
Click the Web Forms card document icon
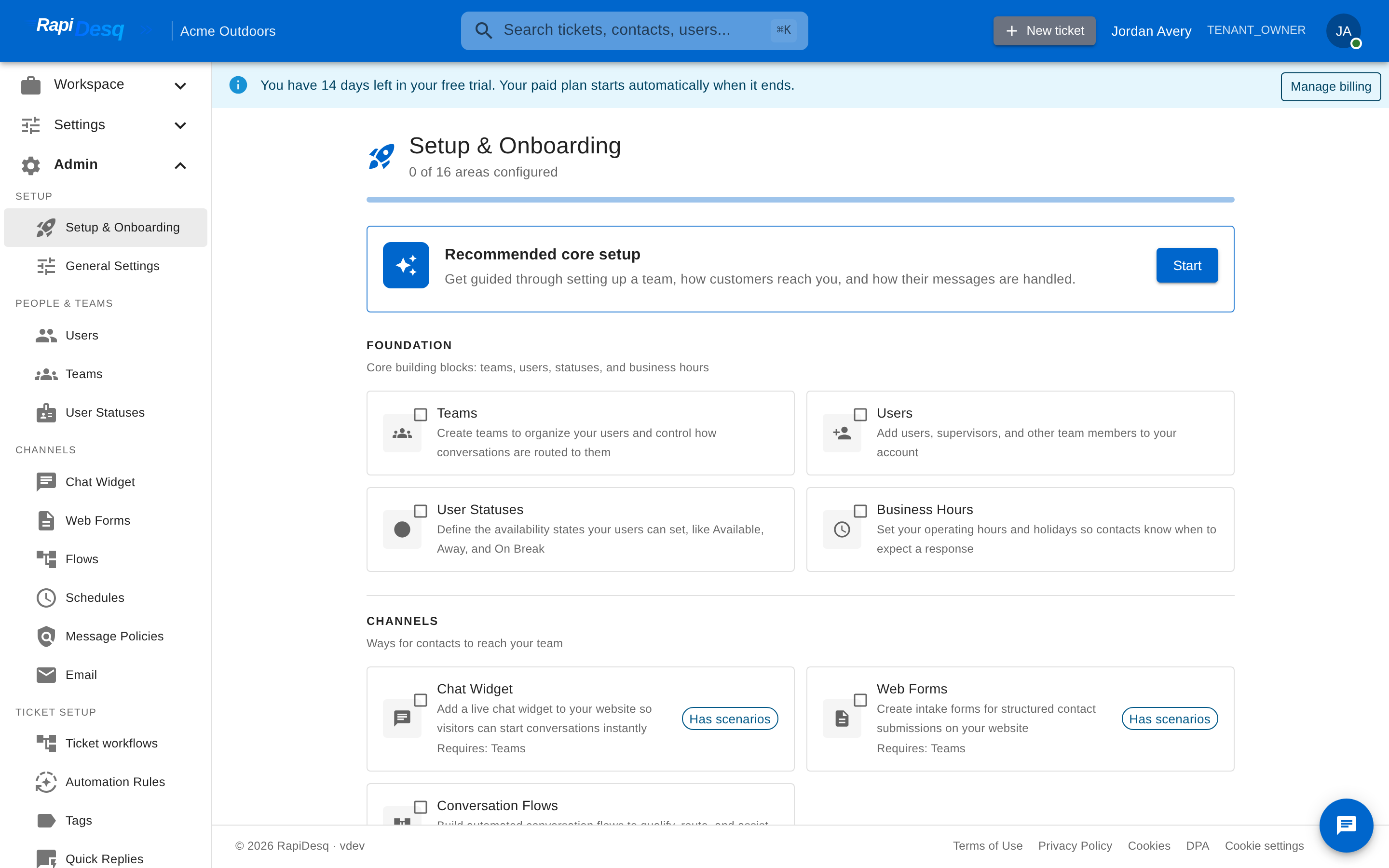842,718
